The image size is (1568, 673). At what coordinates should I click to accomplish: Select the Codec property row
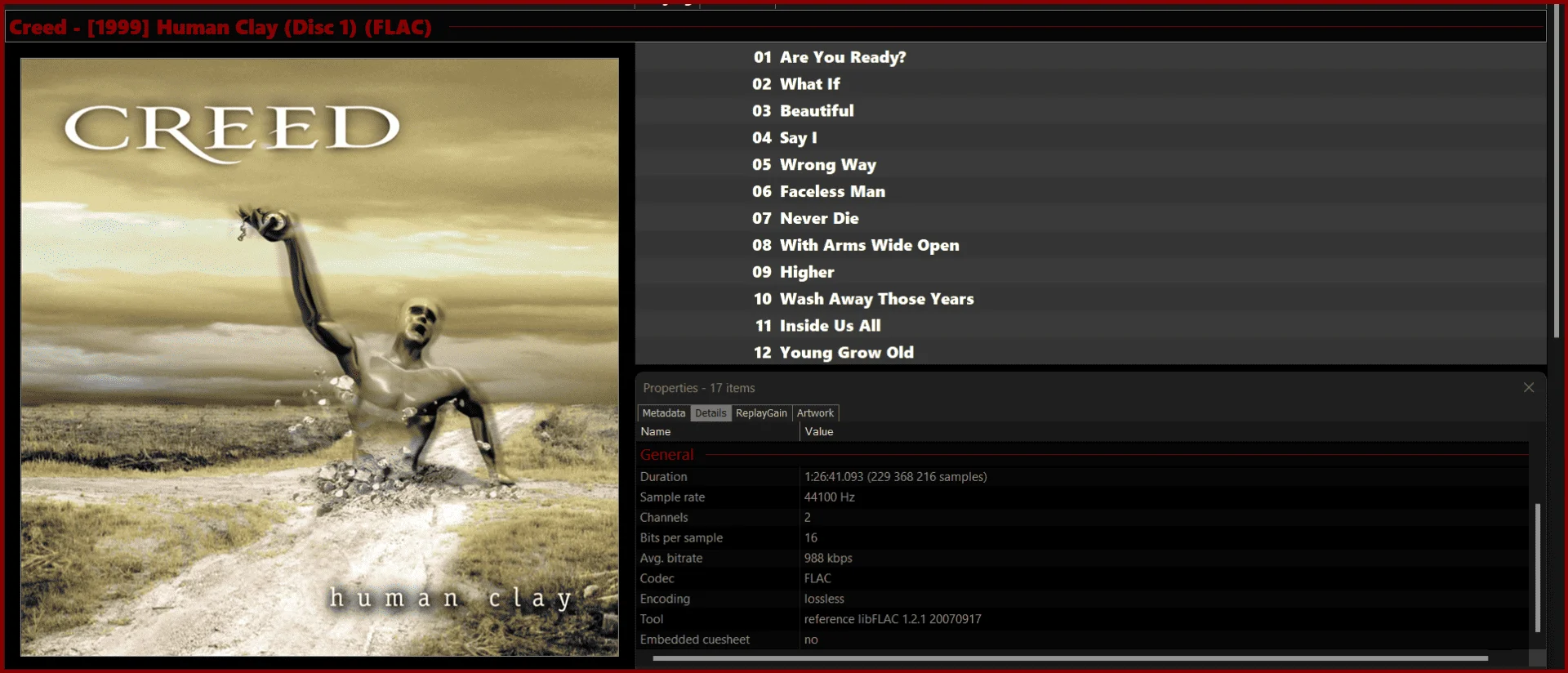(1083, 578)
